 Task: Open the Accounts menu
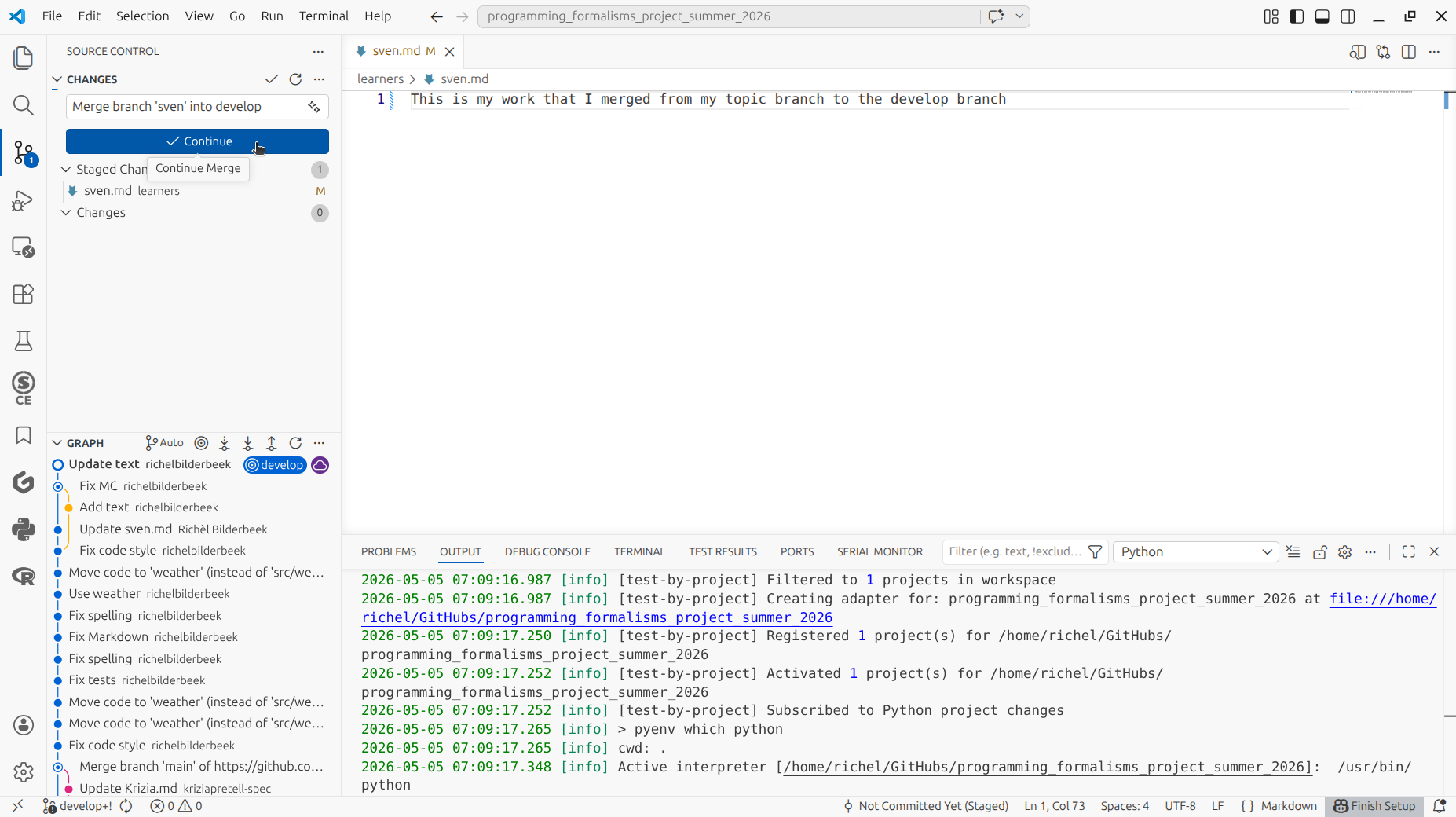tap(24, 725)
